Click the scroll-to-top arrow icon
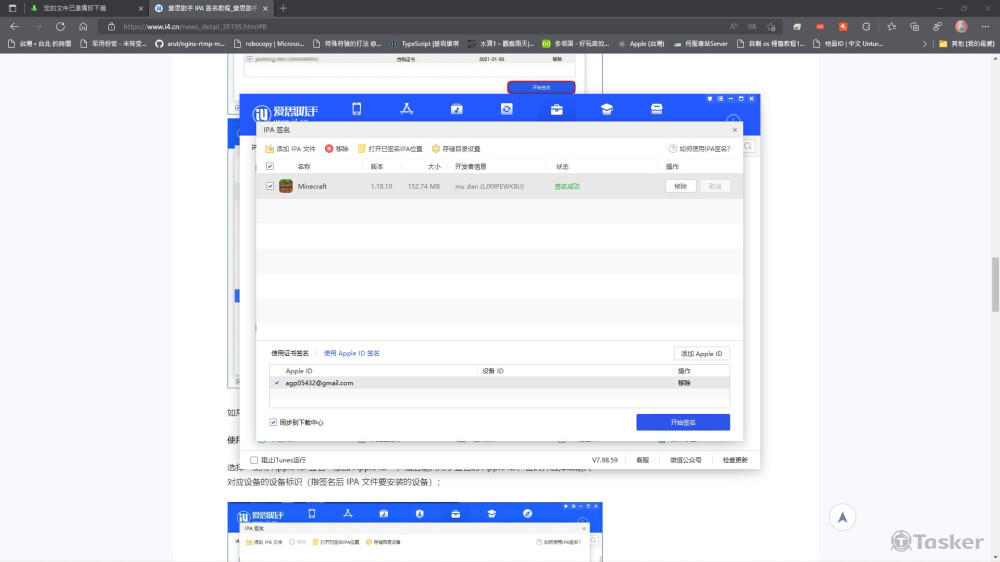Viewport: 1000px width, 562px height. point(843,517)
